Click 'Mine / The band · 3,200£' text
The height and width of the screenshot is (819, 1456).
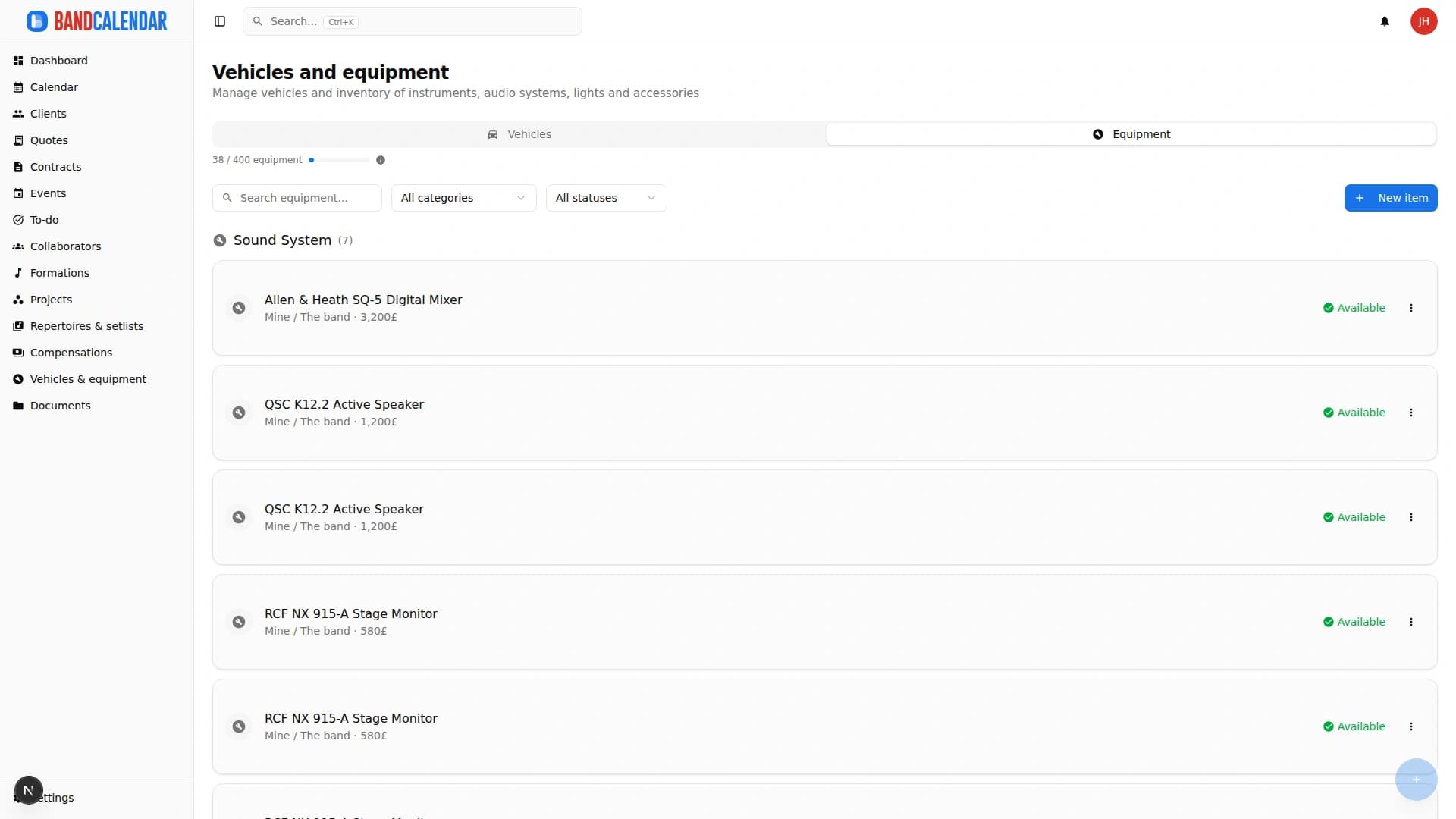(x=331, y=317)
